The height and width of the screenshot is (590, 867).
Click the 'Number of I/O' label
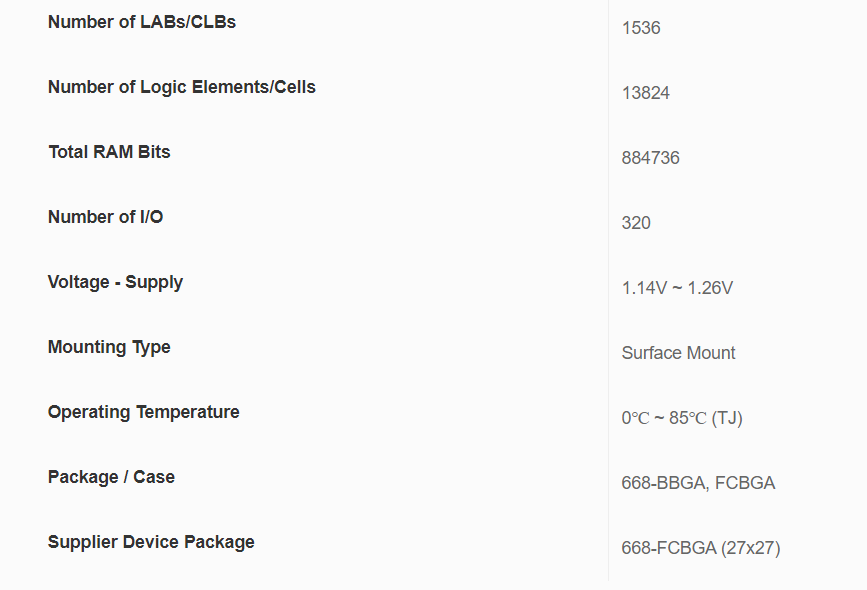[x=105, y=217]
